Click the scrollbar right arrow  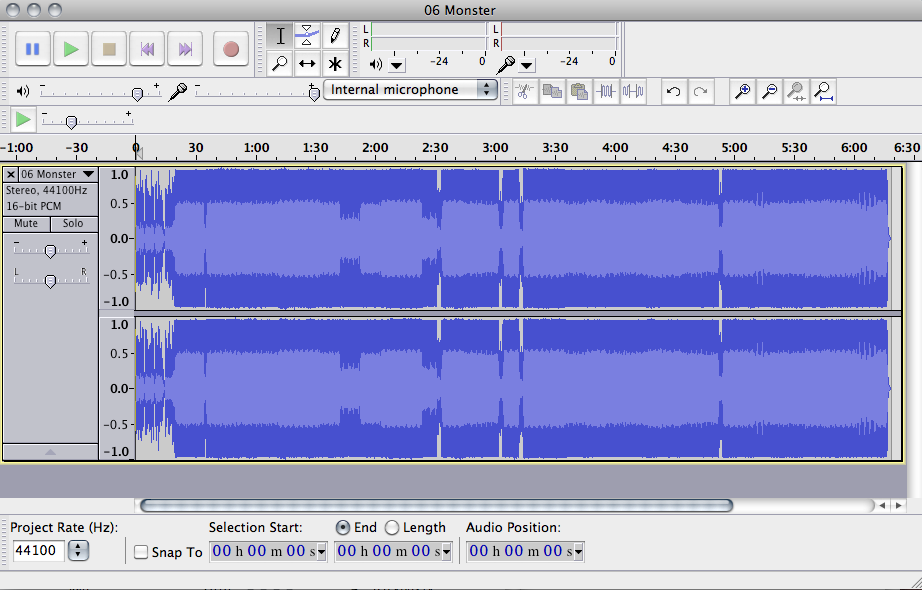(898, 505)
